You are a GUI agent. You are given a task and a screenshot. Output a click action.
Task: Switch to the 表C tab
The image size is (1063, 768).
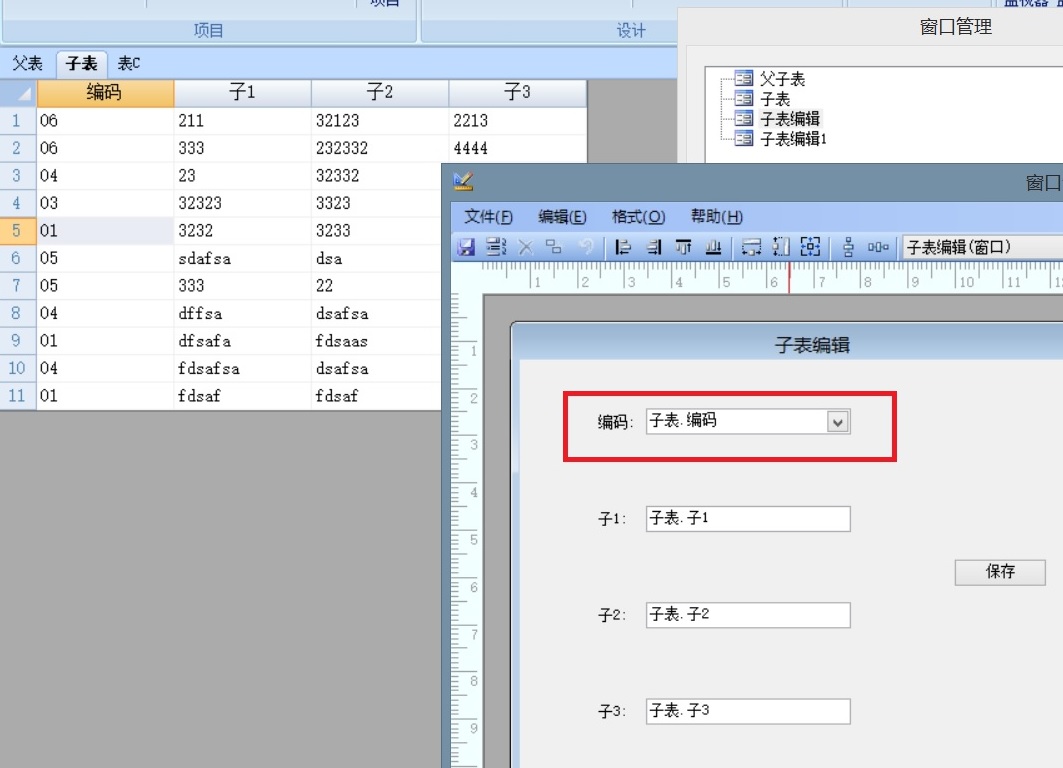[x=129, y=64]
